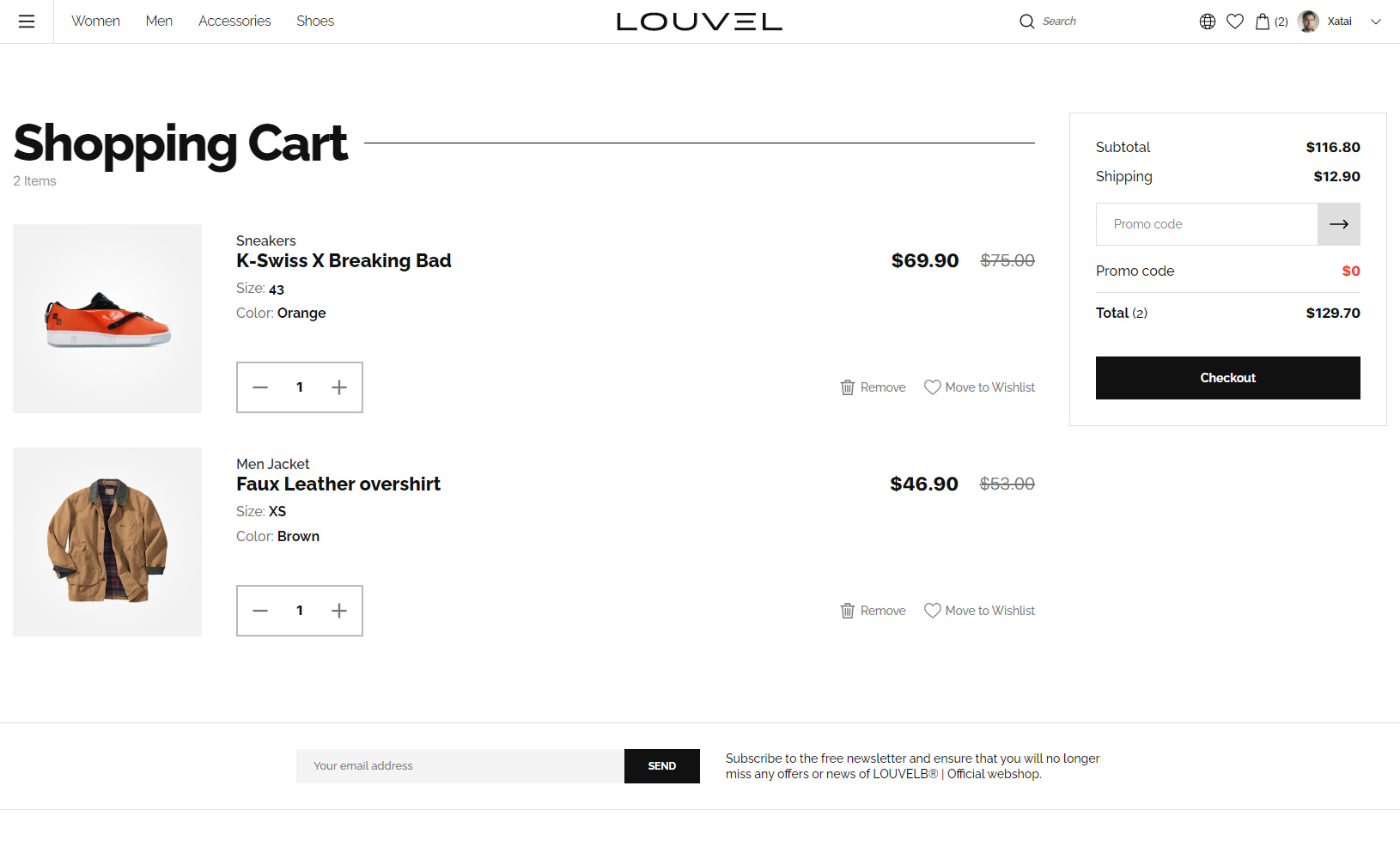Viewport: 1400px width, 859px height.
Task: Open the globe language selector
Action: click(x=1208, y=21)
